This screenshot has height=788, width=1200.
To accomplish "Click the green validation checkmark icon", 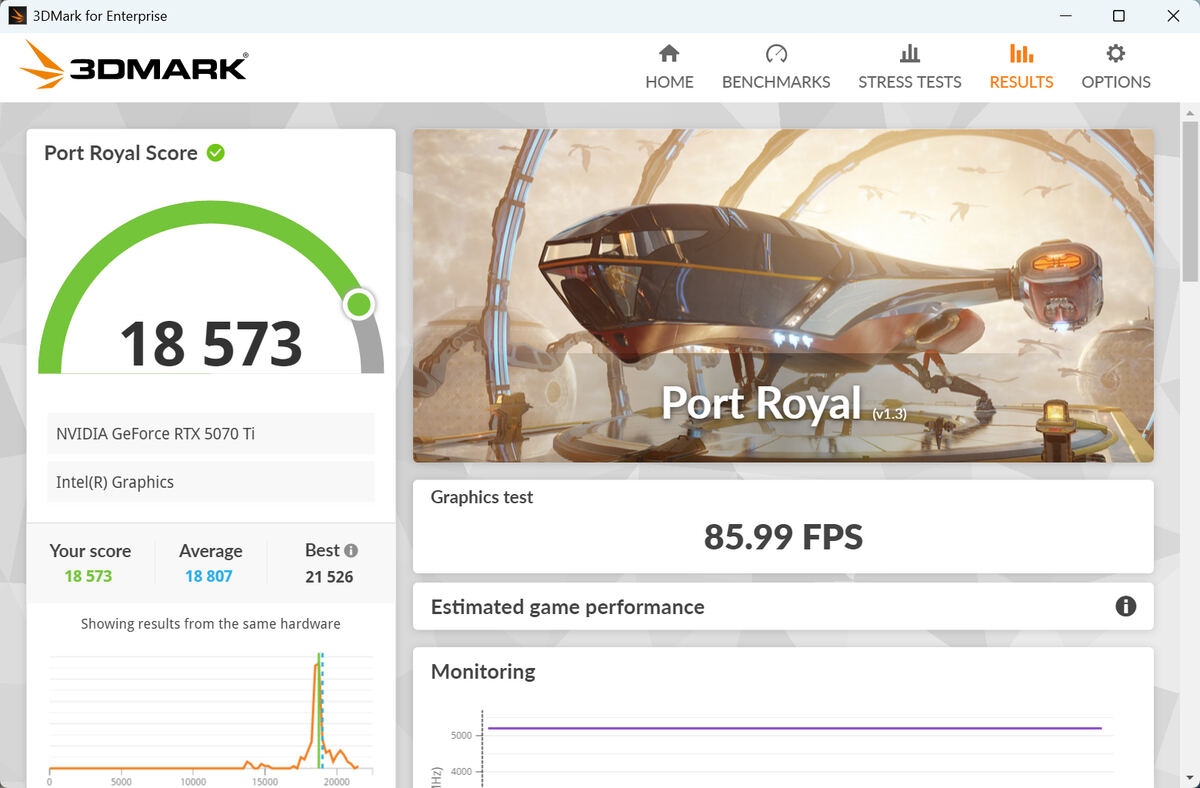I will point(215,153).
